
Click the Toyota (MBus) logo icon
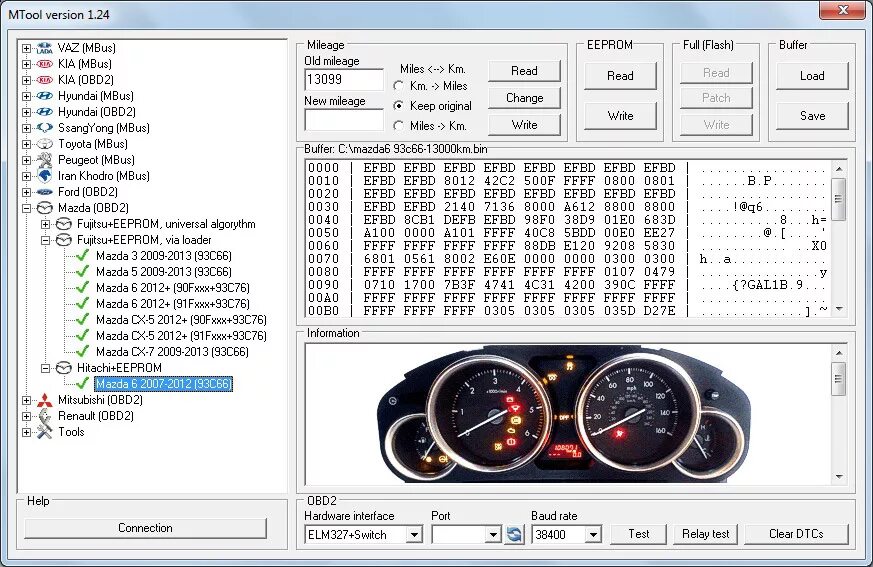(x=45, y=144)
